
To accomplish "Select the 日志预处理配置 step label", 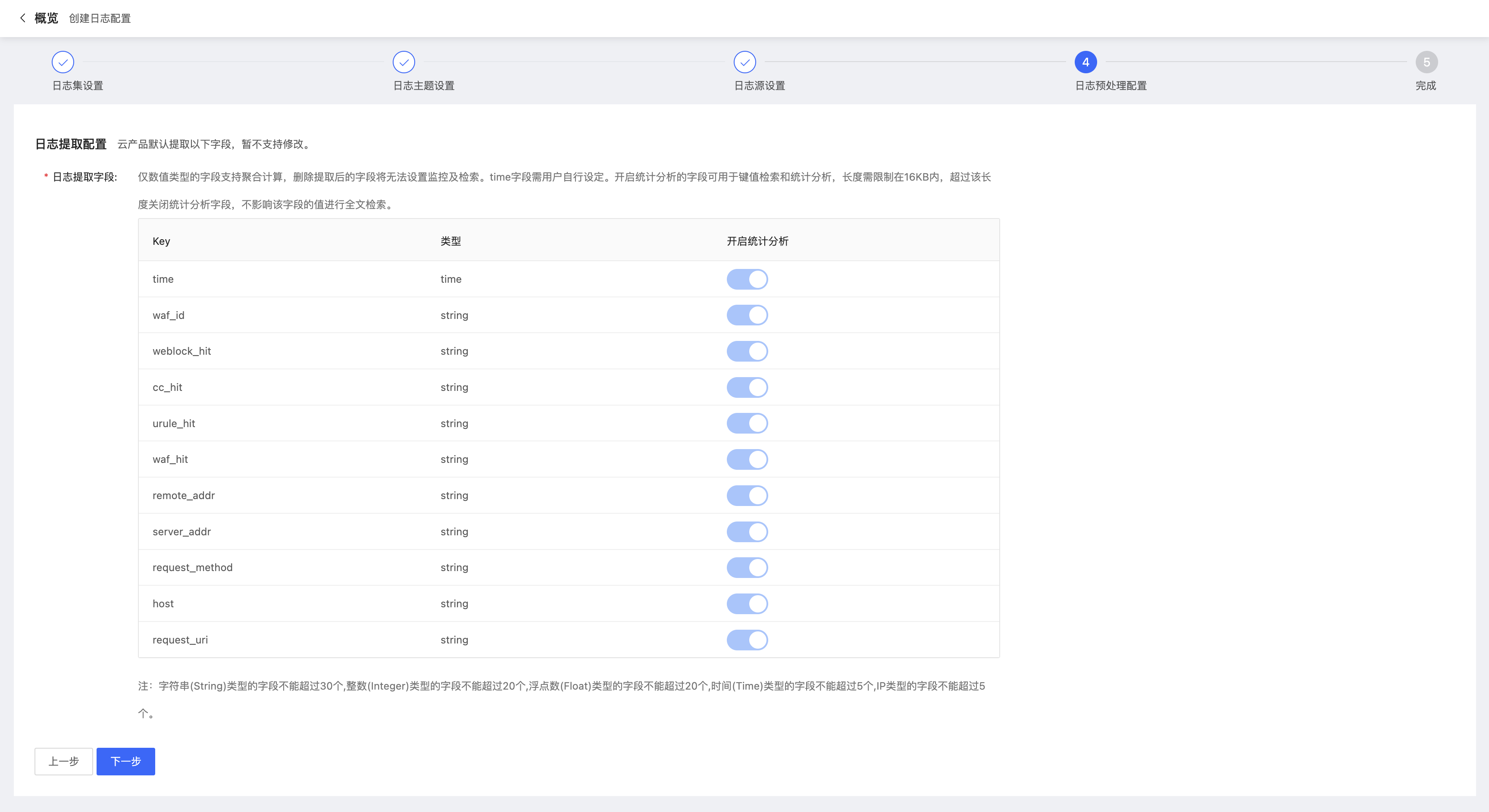I will point(1110,85).
